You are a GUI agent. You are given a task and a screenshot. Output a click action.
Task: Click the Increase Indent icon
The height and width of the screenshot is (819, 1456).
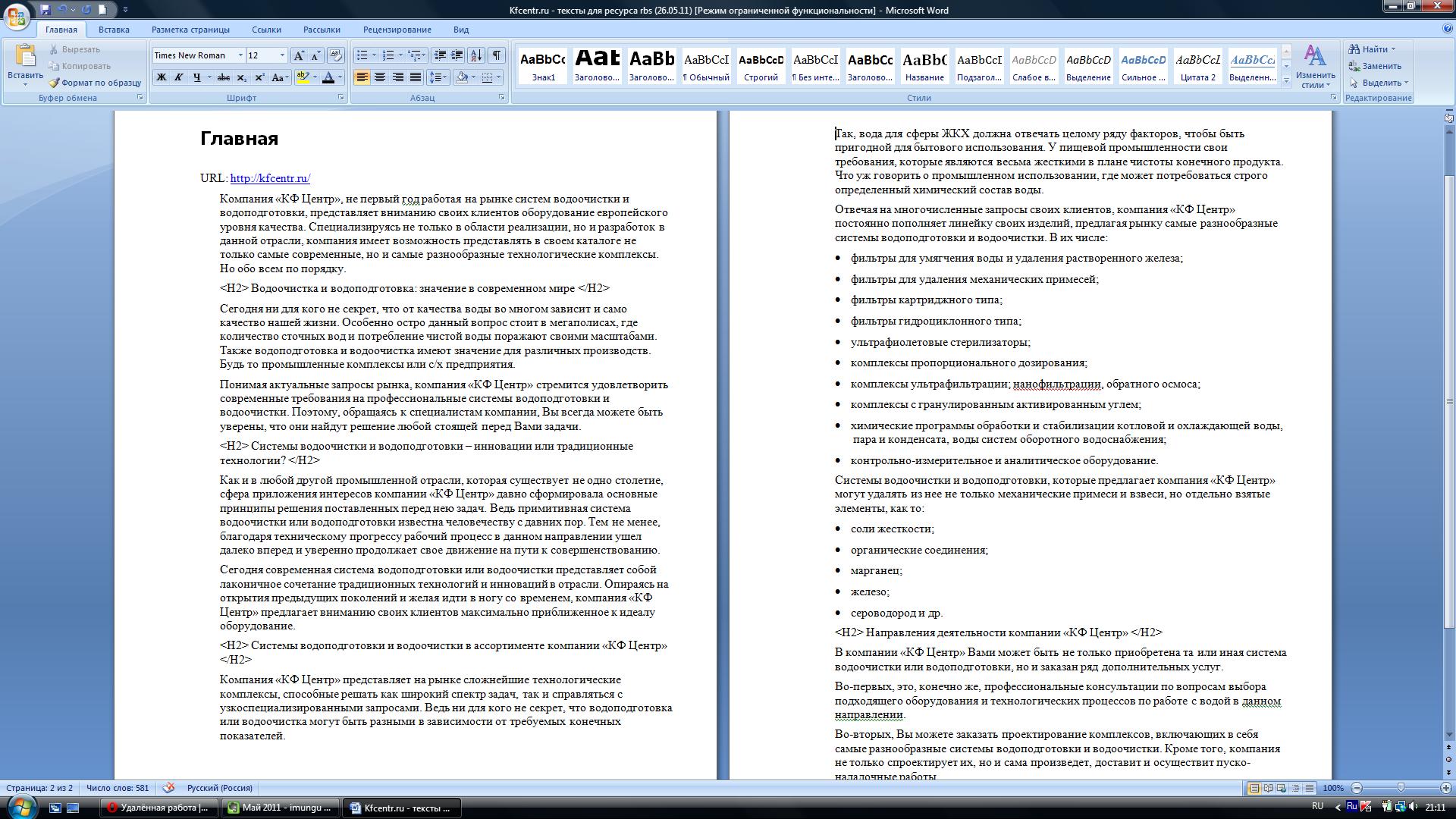pos(457,55)
